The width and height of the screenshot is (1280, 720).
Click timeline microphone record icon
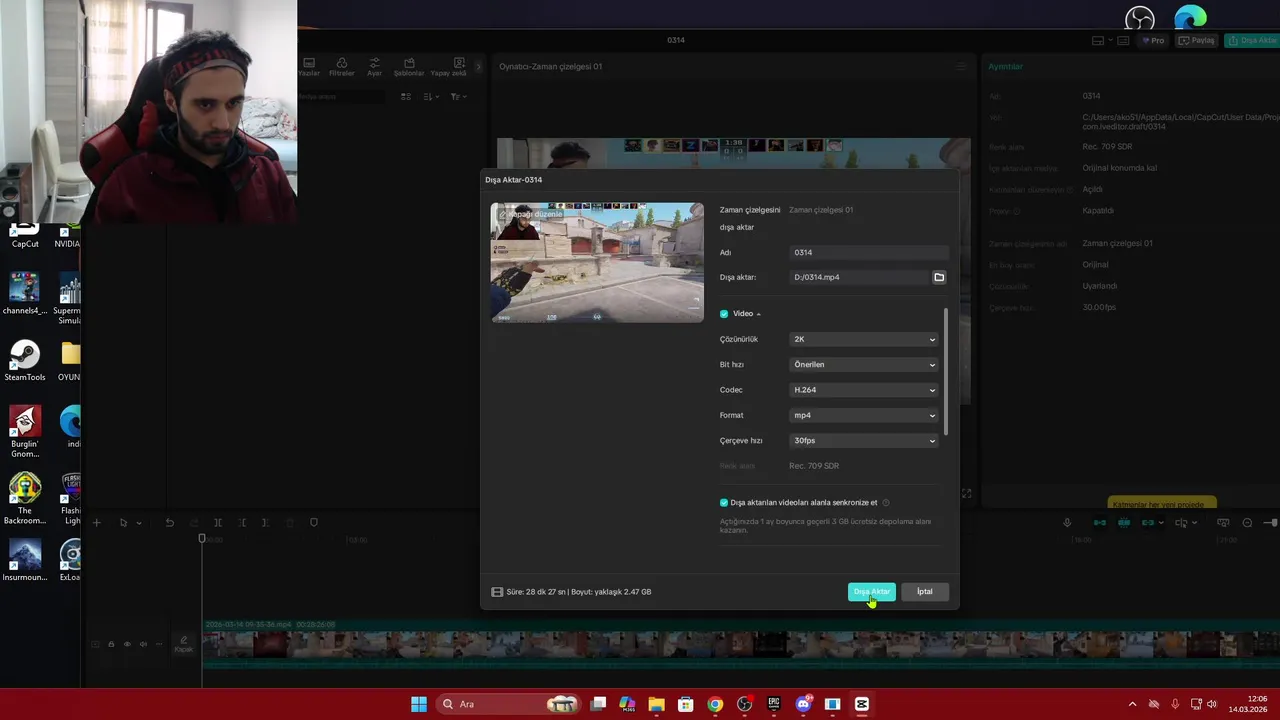coord(1067,523)
